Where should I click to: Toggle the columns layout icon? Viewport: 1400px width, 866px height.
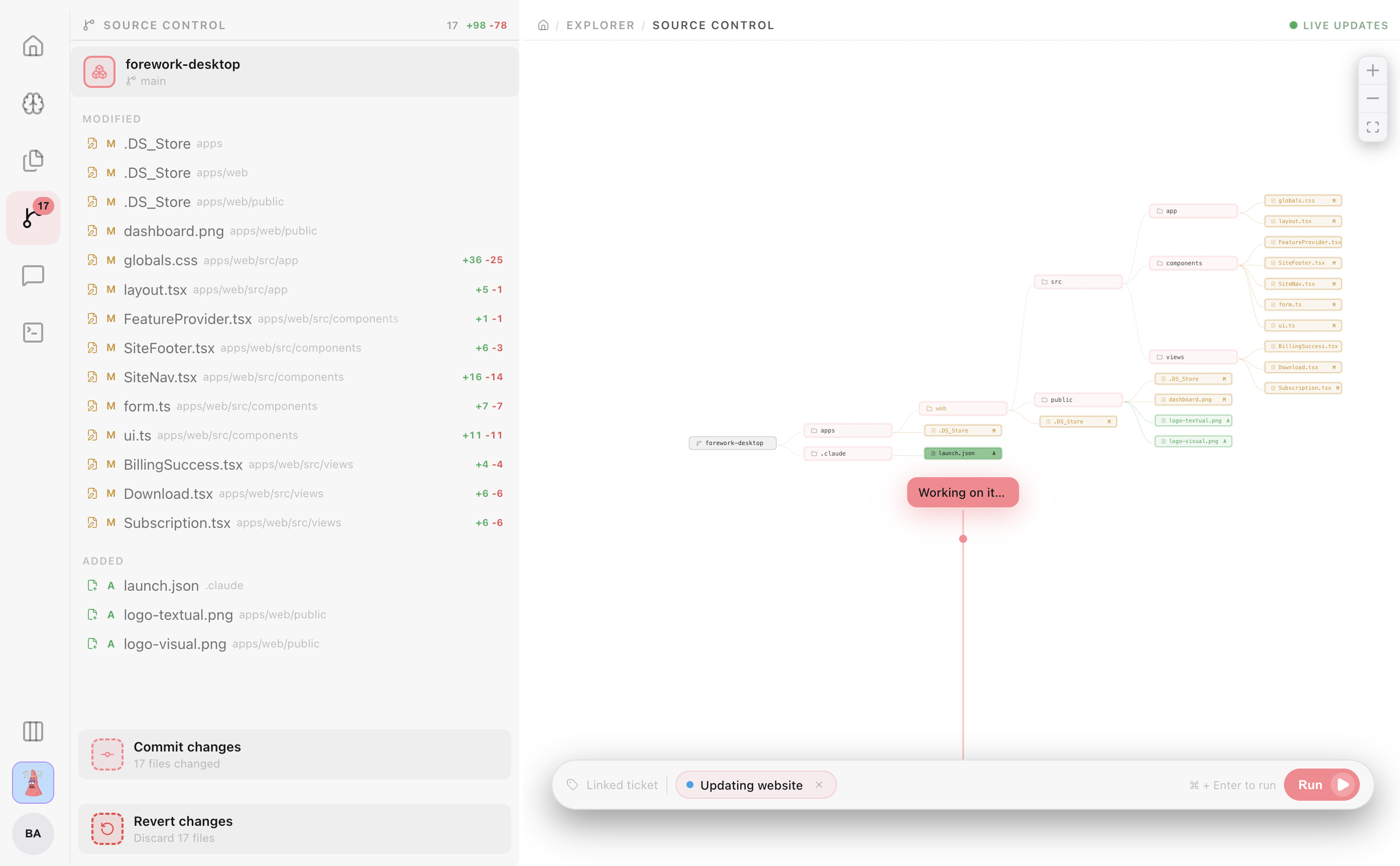pyautogui.click(x=33, y=731)
